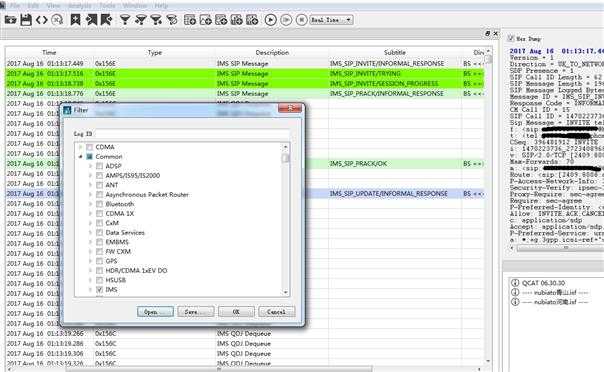Expand the CDMA 1X node

pyautogui.click(x=91, y=214)
